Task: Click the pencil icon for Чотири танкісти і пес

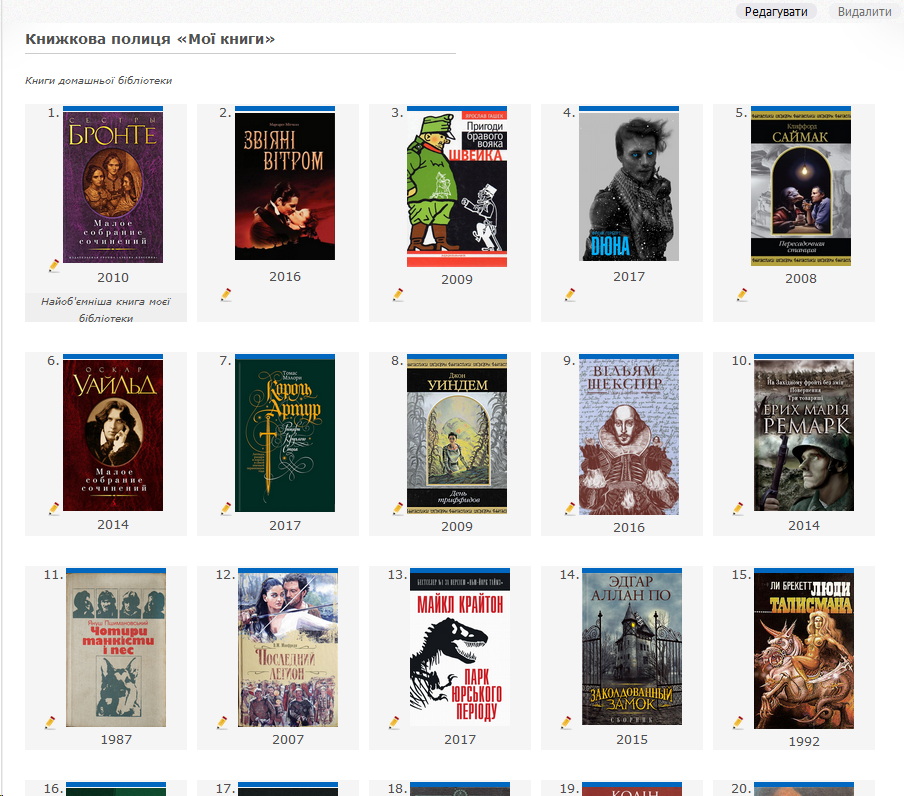Action: click(x=50, y=722)
